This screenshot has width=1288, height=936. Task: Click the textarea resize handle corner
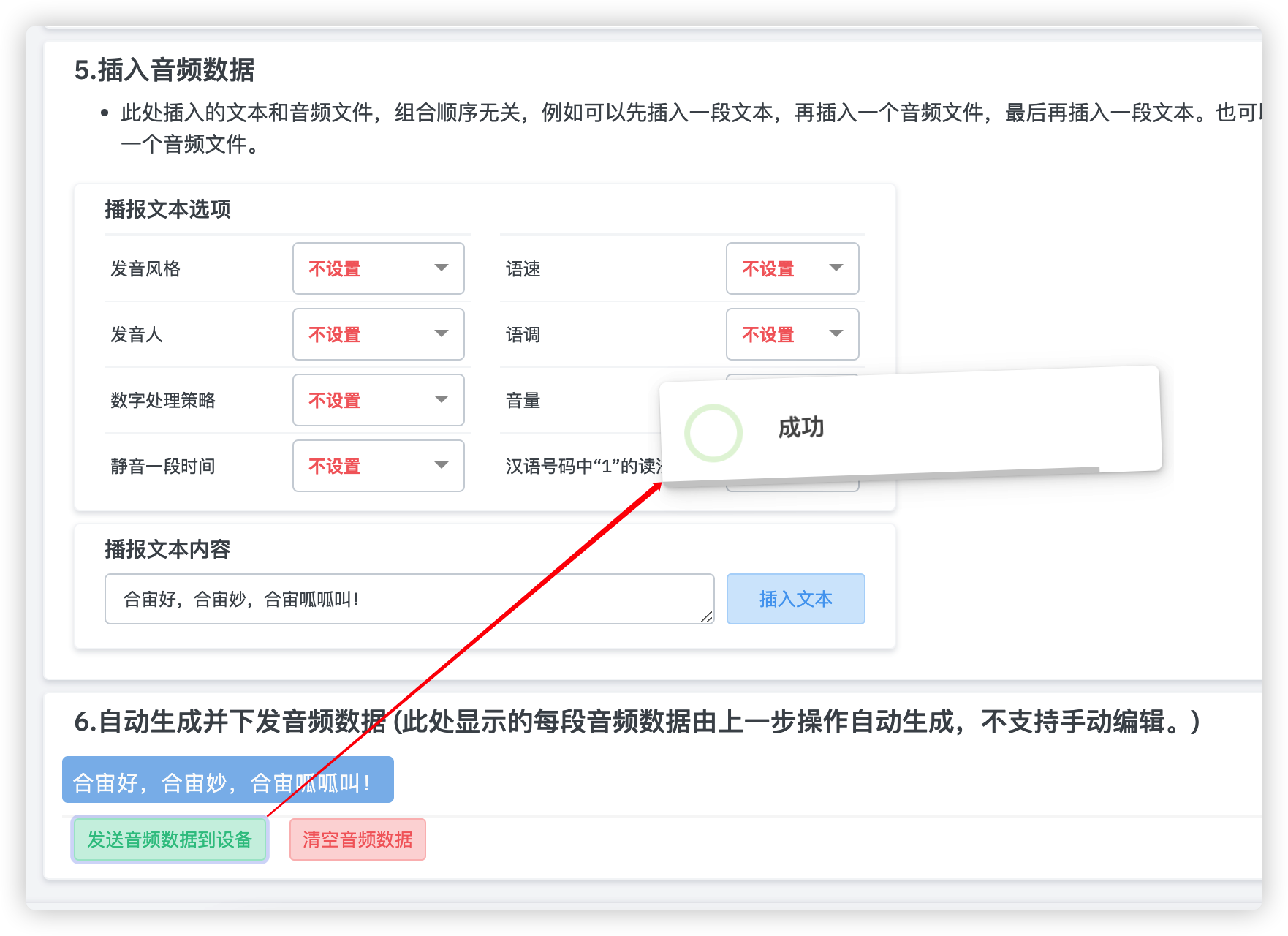pyautogui.click(x=707, y=616)
